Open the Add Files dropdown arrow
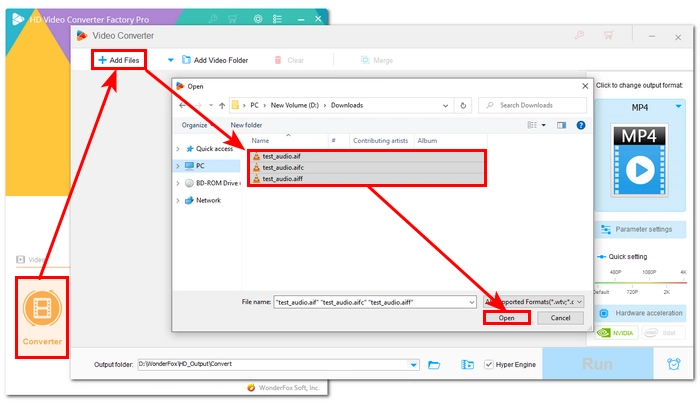 tap(170, 60)
